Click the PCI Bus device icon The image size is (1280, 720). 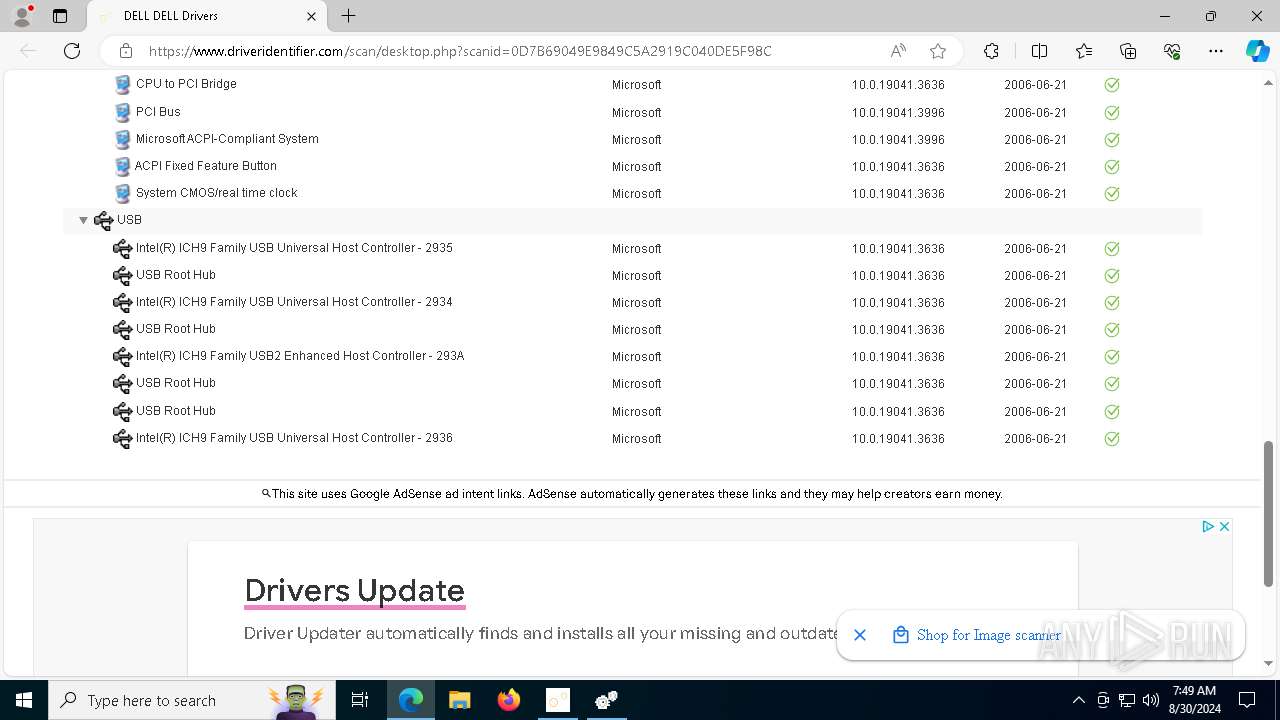point(123,113)
